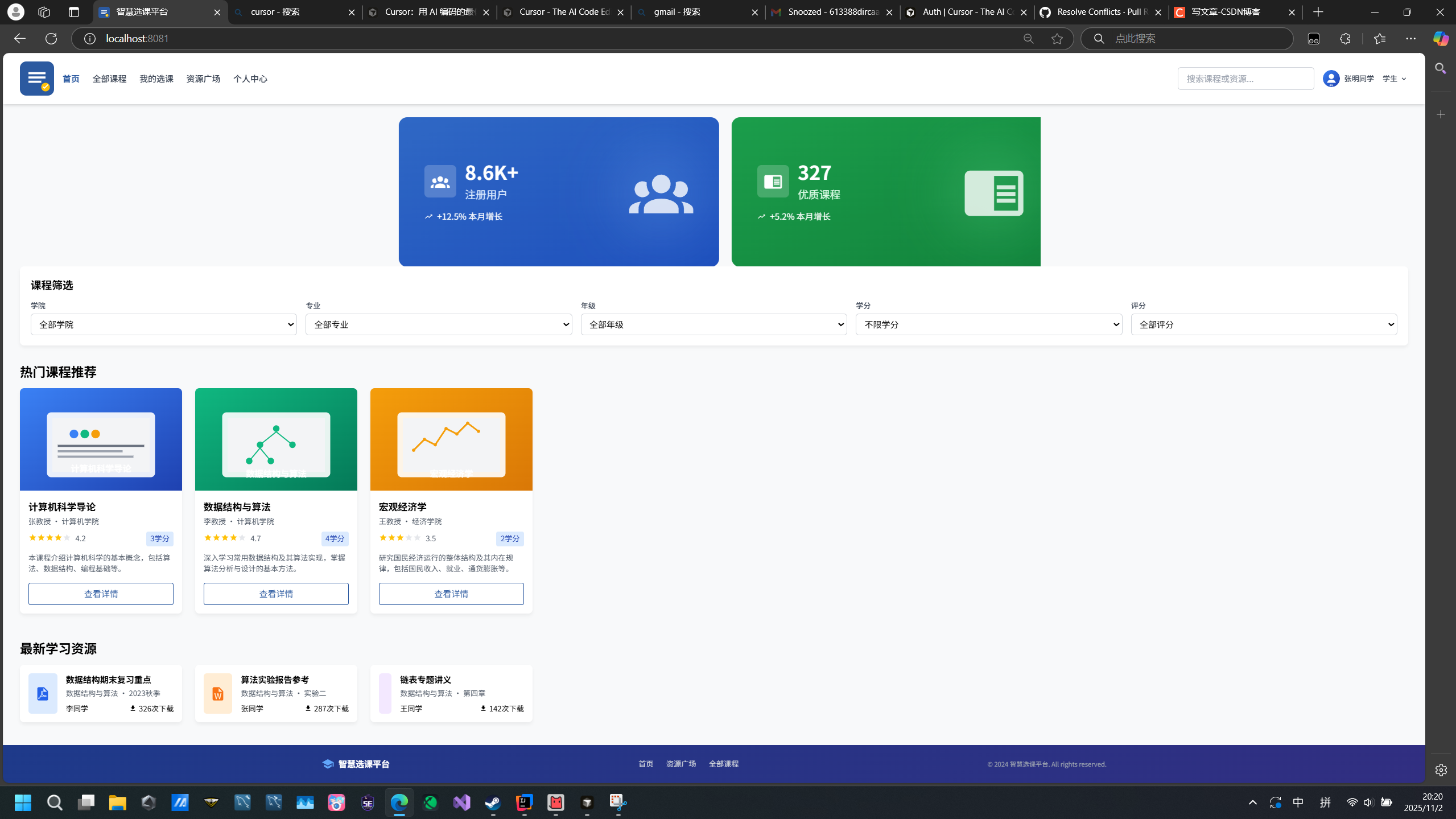The width and height of the screenshot is (1456, 819).
Task: View details for 宏观经济学 course
Action: [x=451, y=594]
